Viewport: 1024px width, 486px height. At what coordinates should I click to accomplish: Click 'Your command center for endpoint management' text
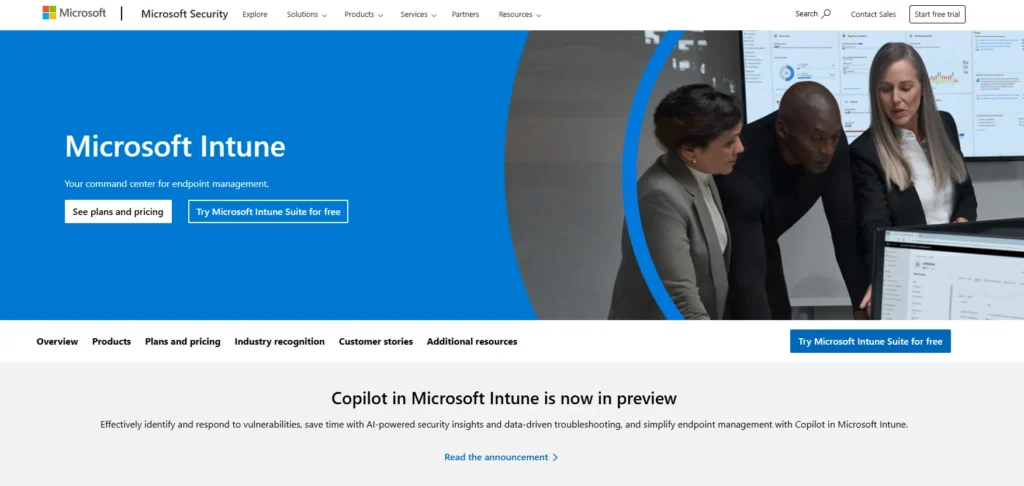coord(167,184)
